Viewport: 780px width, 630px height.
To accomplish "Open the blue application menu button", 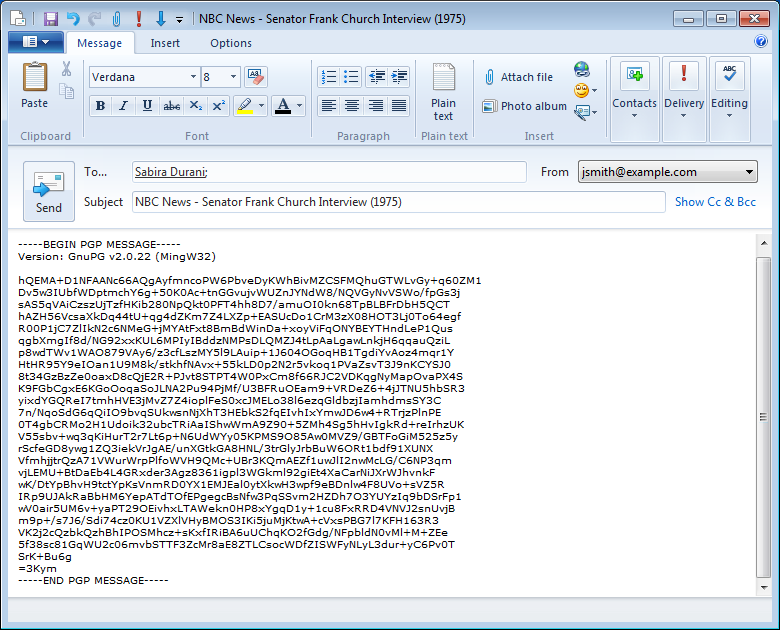I will 36,42.
